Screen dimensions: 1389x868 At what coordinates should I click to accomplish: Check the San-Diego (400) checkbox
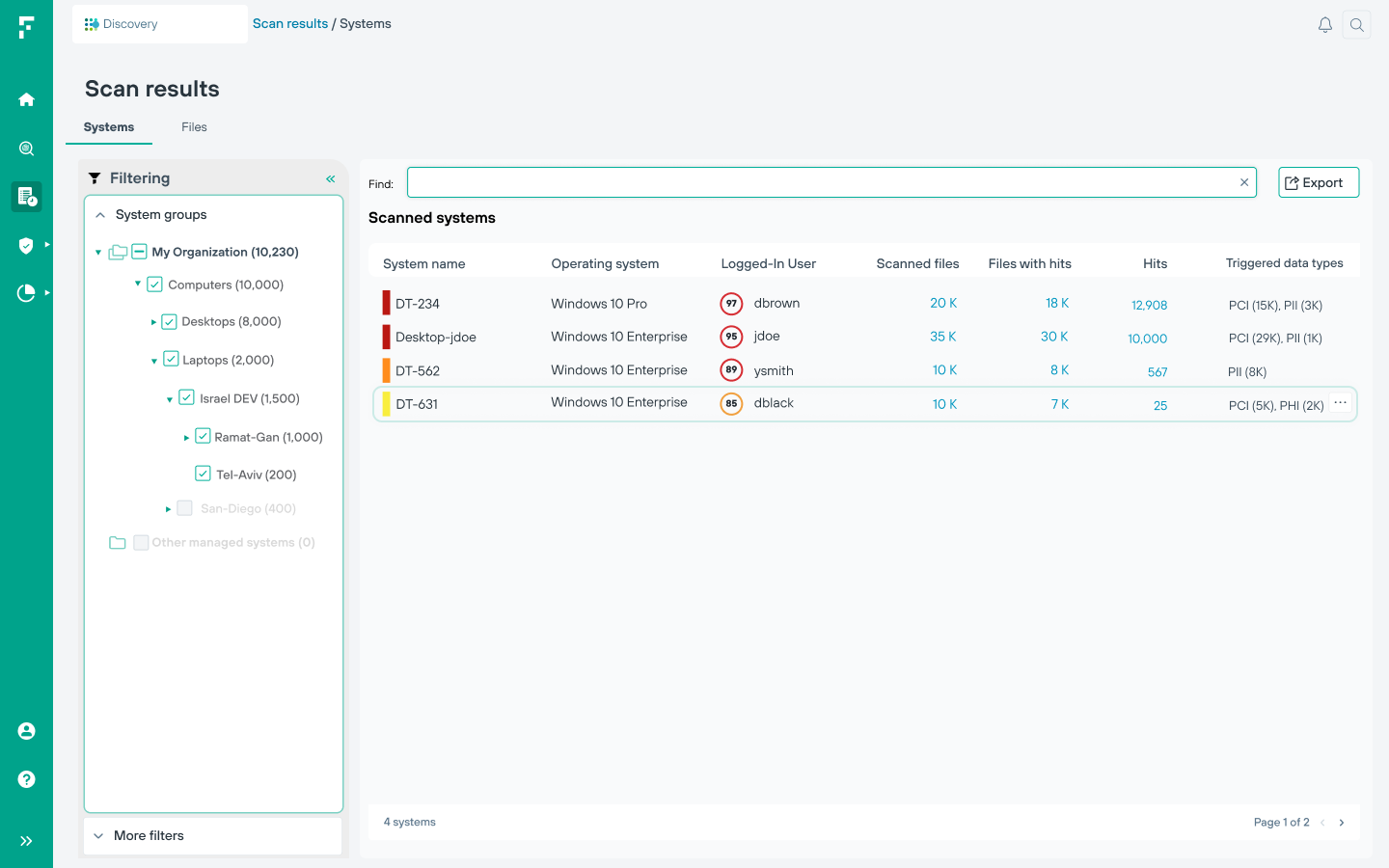point(184,508)
